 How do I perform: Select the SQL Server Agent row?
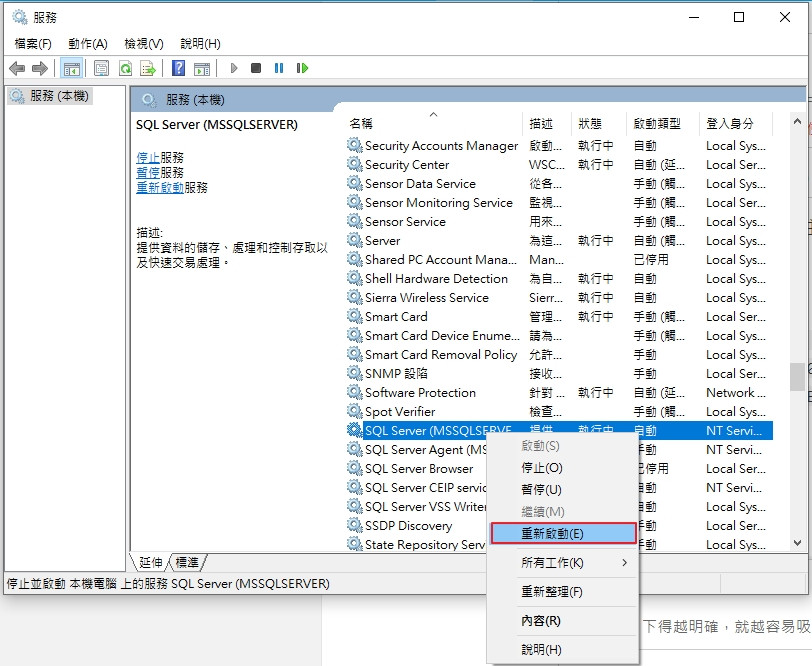point(417,450)
